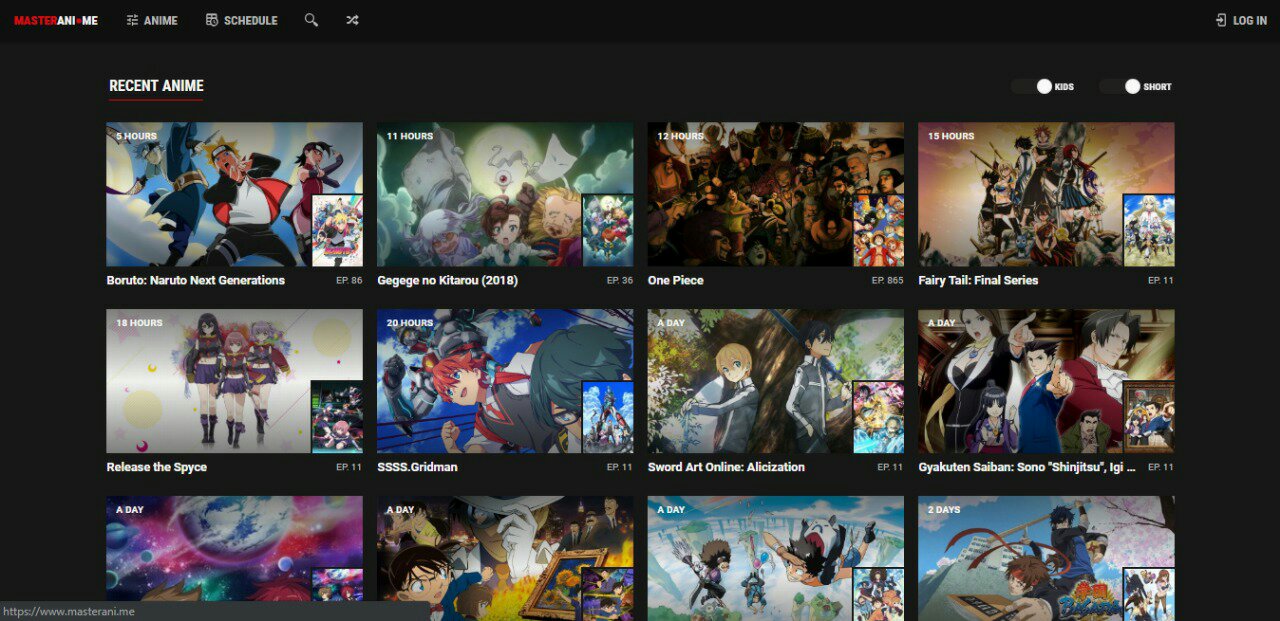Open the cherry blossom Basara artwork card
1280x621 pixels.
pyautogui.click(x=1046, y=558)
